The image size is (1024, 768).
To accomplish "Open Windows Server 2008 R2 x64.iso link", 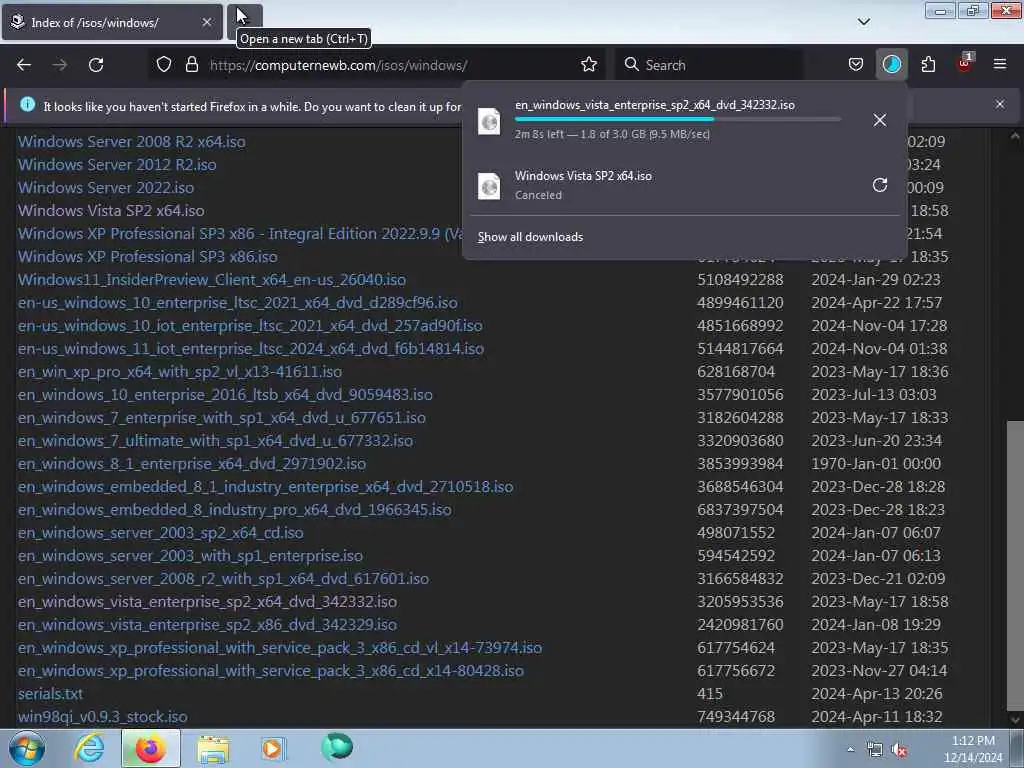I will coord(131,142).
